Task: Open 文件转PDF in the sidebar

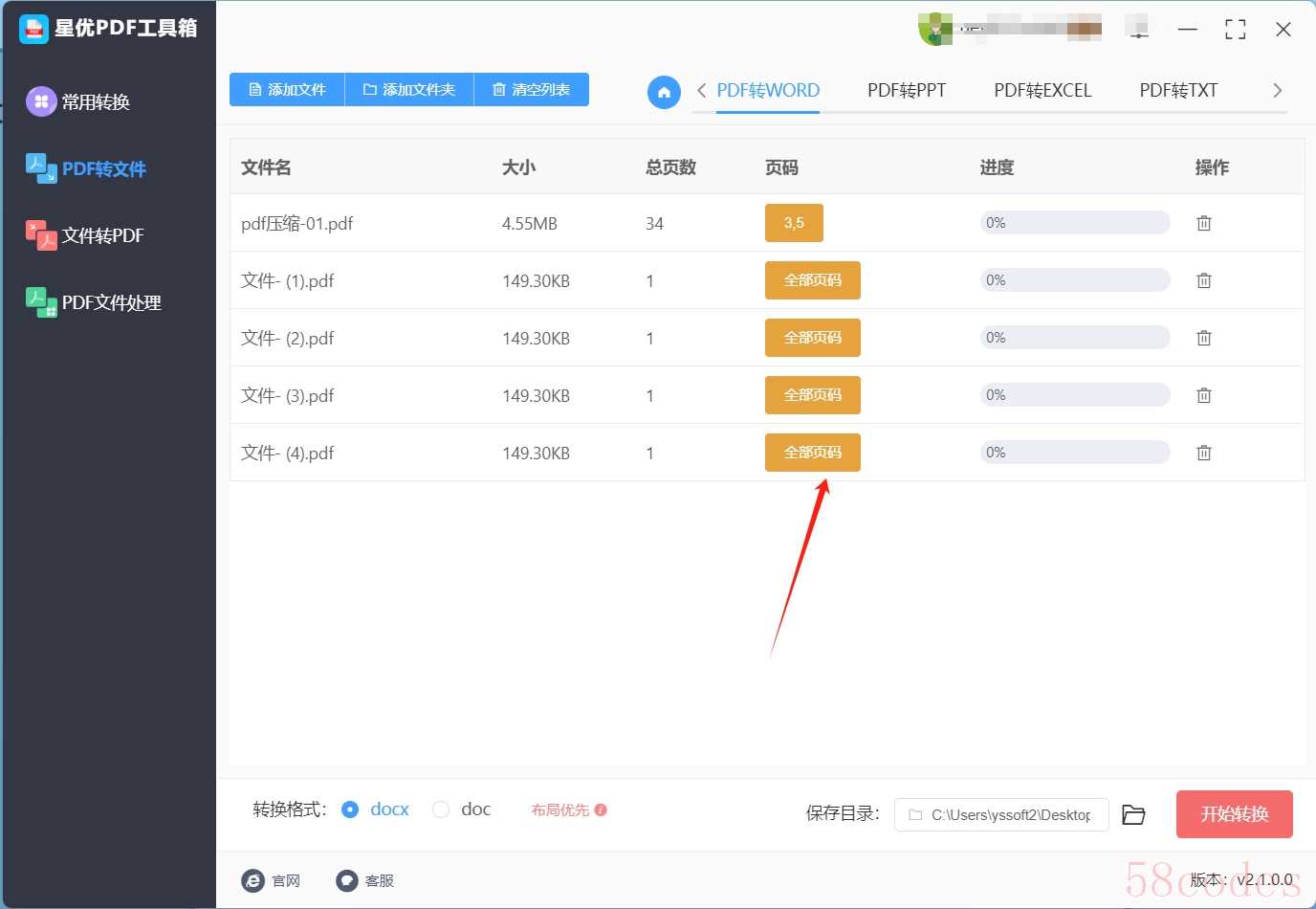Action: (85, 235)
